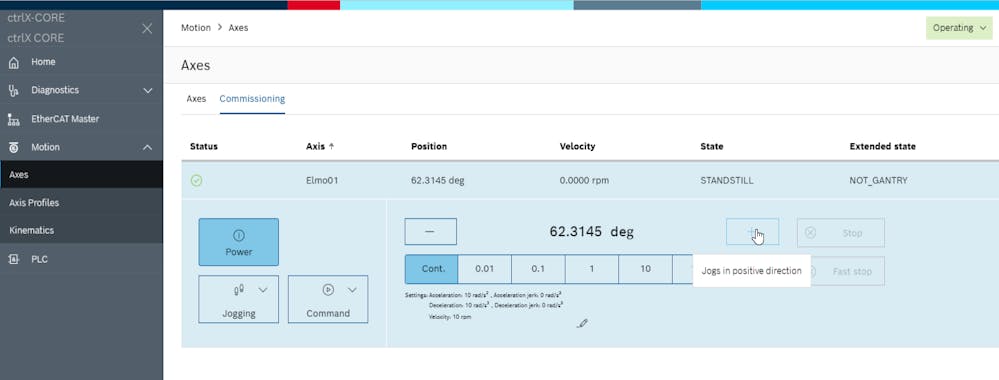Screen dimensions: 999x380
Task: Toggle the axis Power button
Action: click(238, 242)
